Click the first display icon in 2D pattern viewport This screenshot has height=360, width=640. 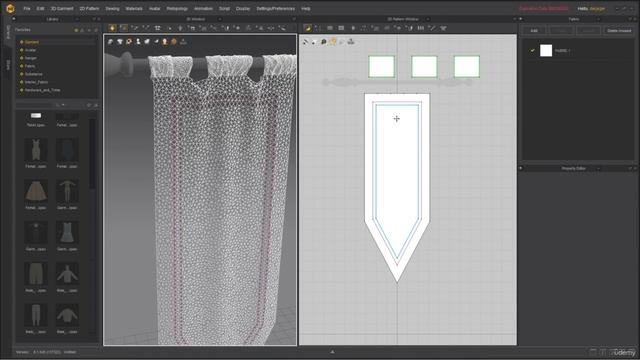click(x=306, y=42)
